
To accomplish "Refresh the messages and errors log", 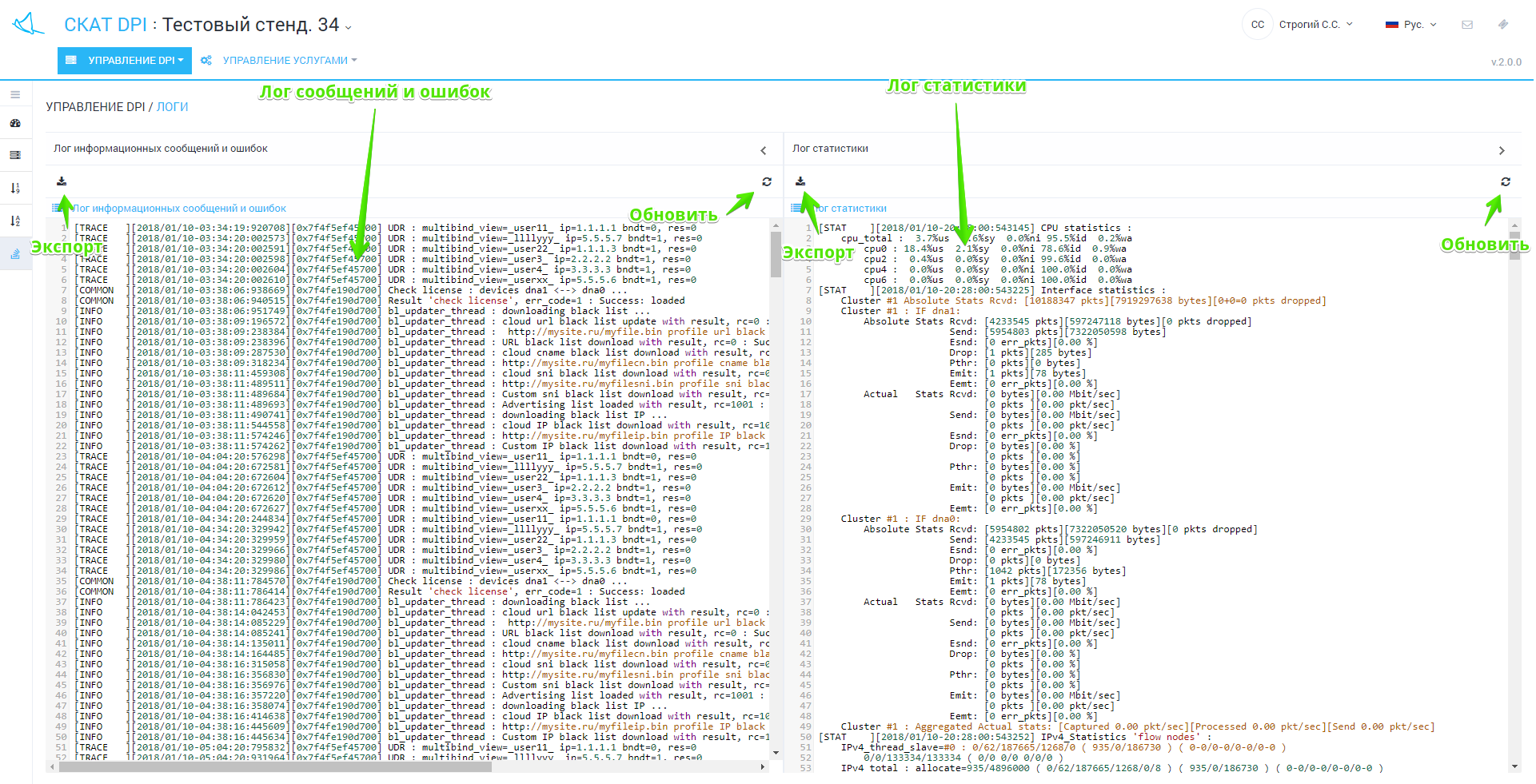I will click(766, 181).
